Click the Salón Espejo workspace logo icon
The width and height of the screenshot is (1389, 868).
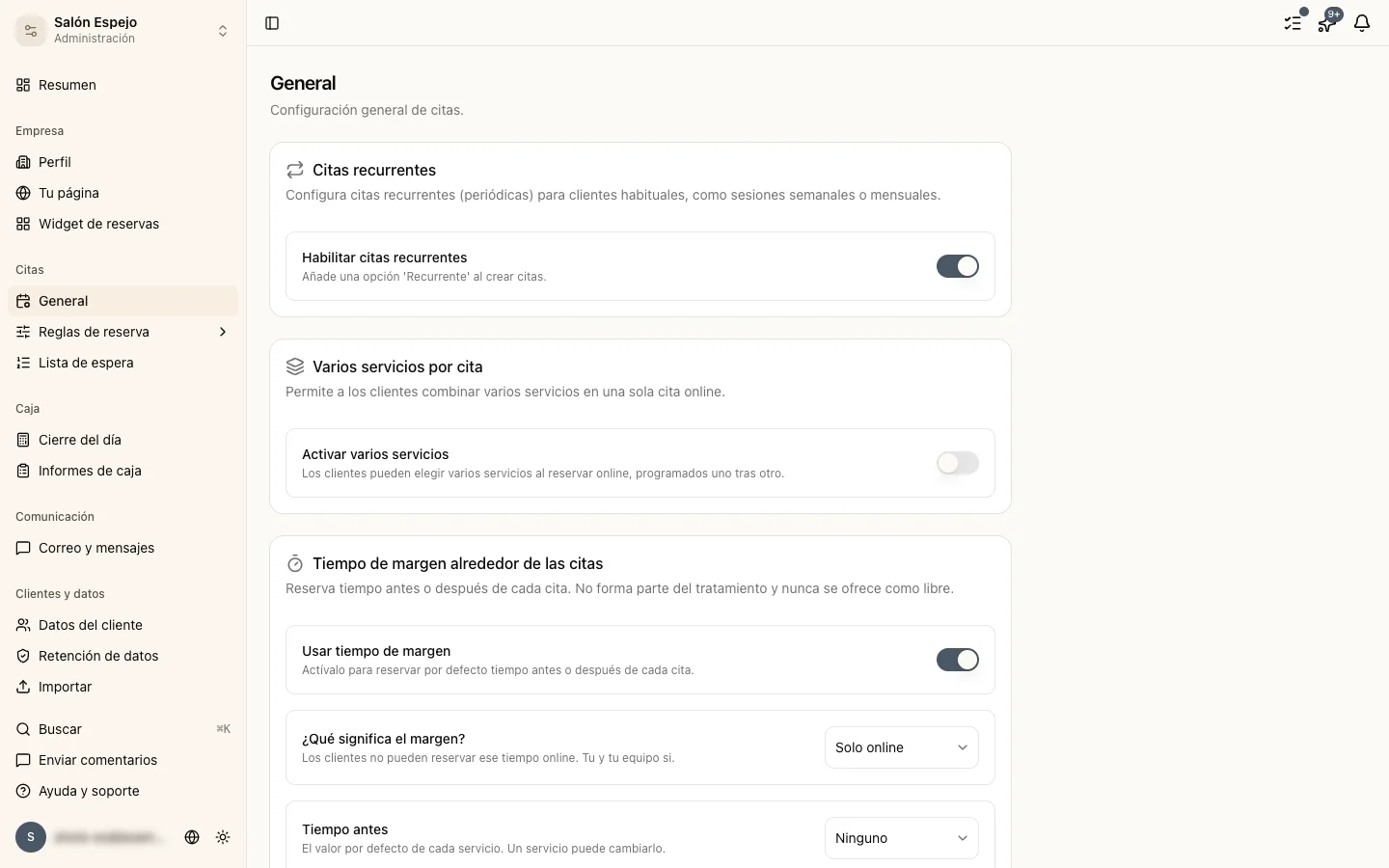coord(31,31)
